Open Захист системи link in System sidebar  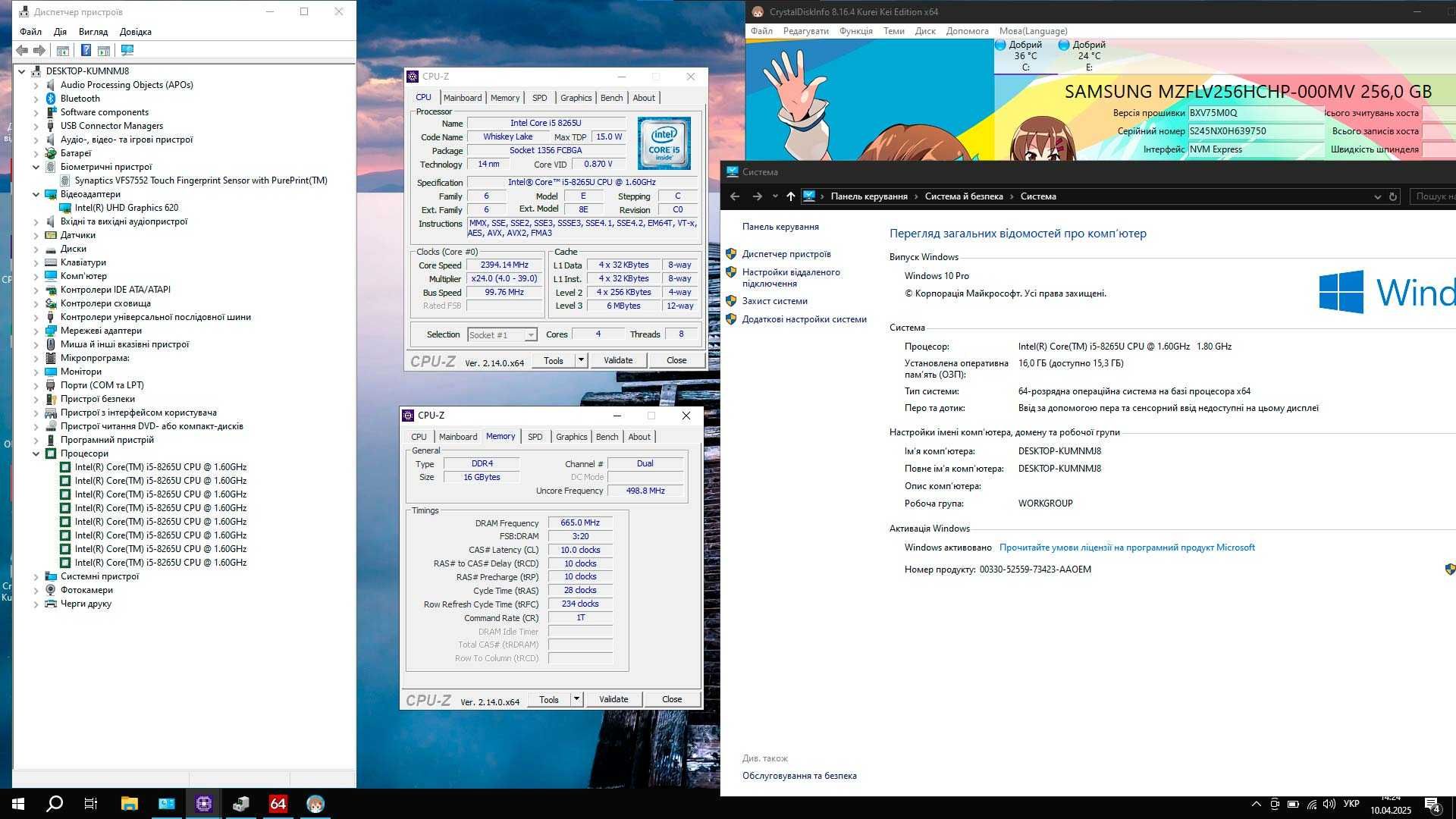coord(774,301)
